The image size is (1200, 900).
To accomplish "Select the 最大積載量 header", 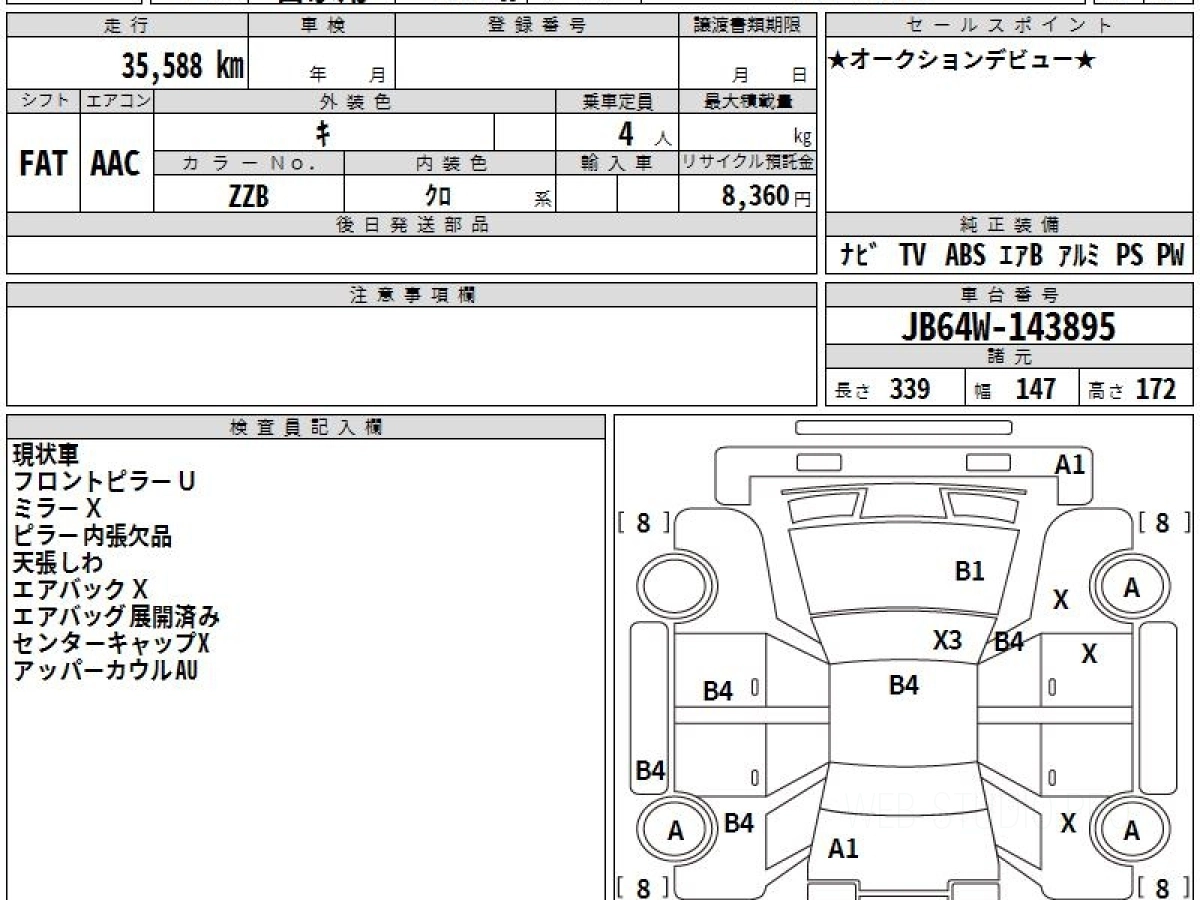I will coord(748,101).
